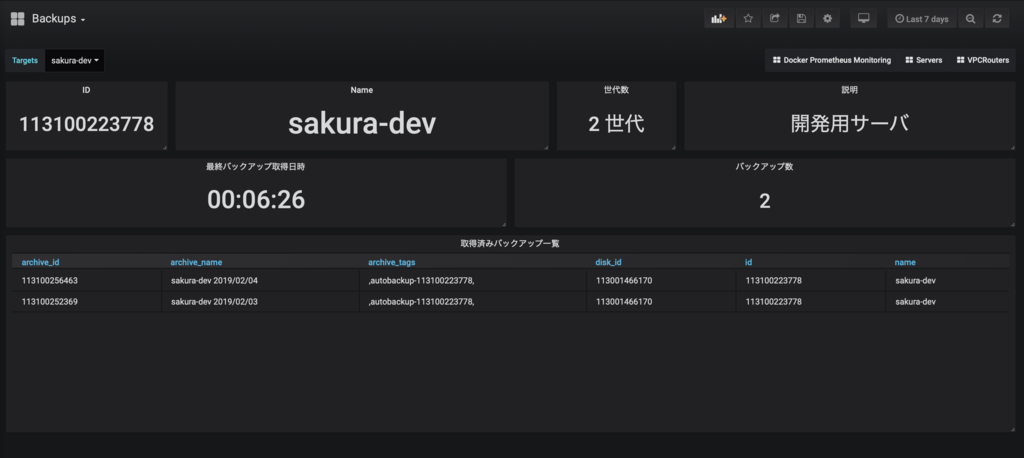Open the Targets sakura-dev variable dropdown

(74, 60)
